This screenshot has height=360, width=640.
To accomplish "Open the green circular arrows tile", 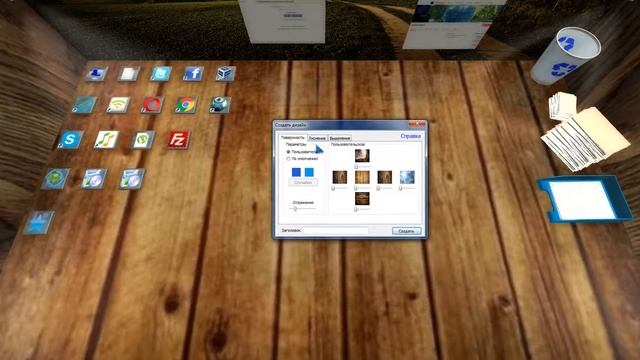I will 56,179.
